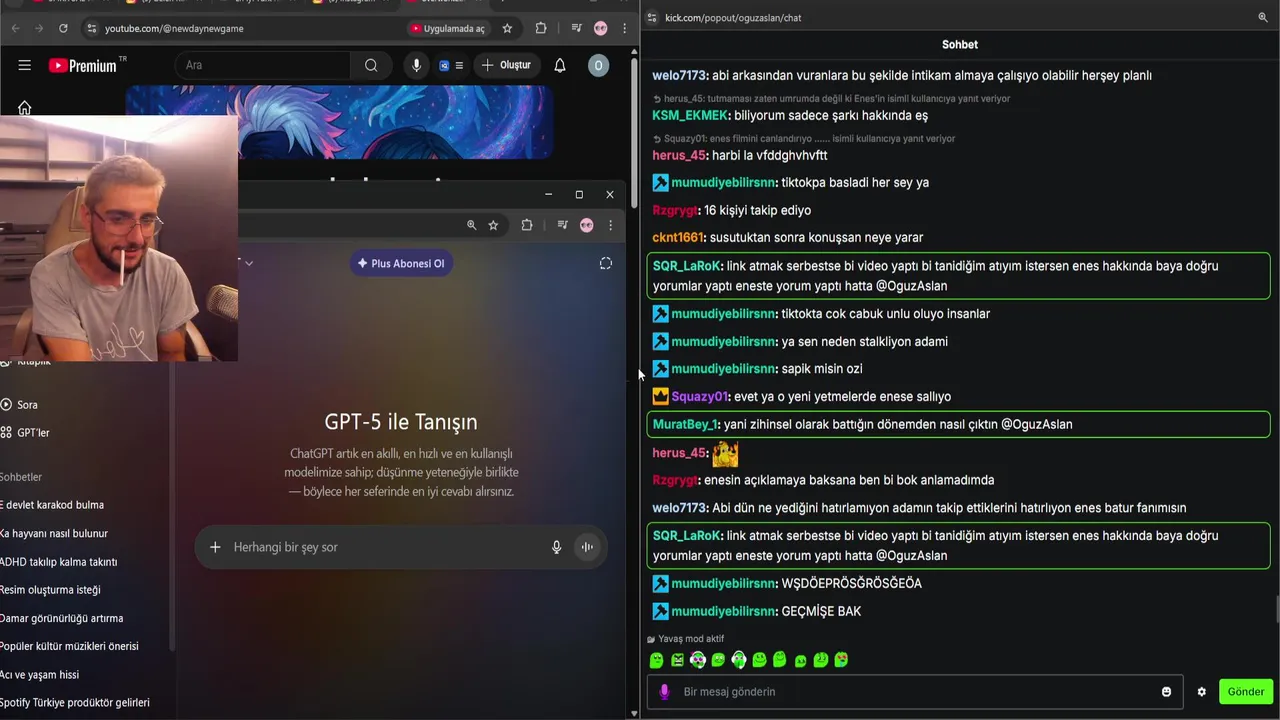This screenshot has height=720, width=1280.
Task: Open site info icon in YouTube address bar
Action: (x=92, y=29)
